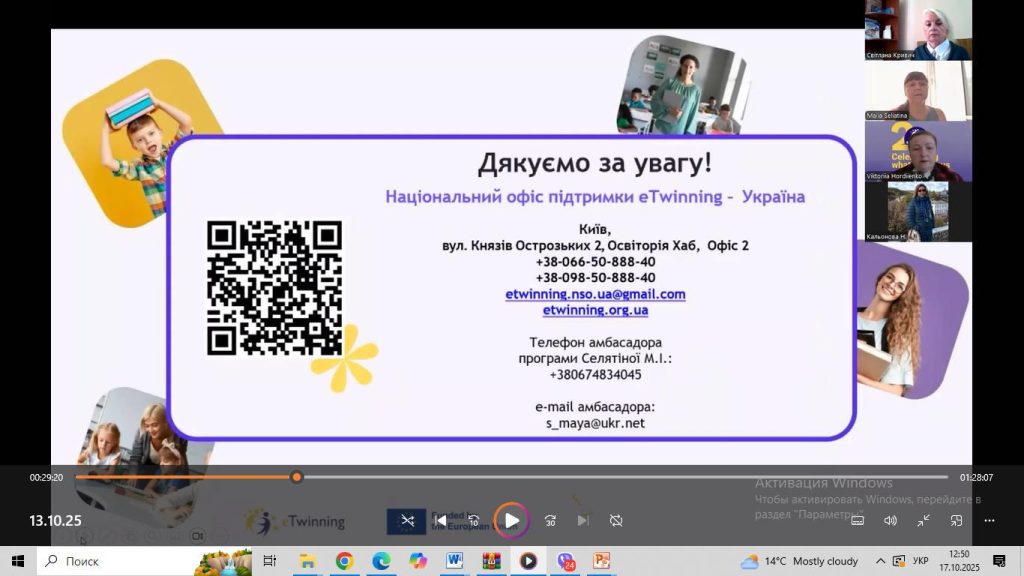Open the Word app from the taskbar

pos(455,561)
